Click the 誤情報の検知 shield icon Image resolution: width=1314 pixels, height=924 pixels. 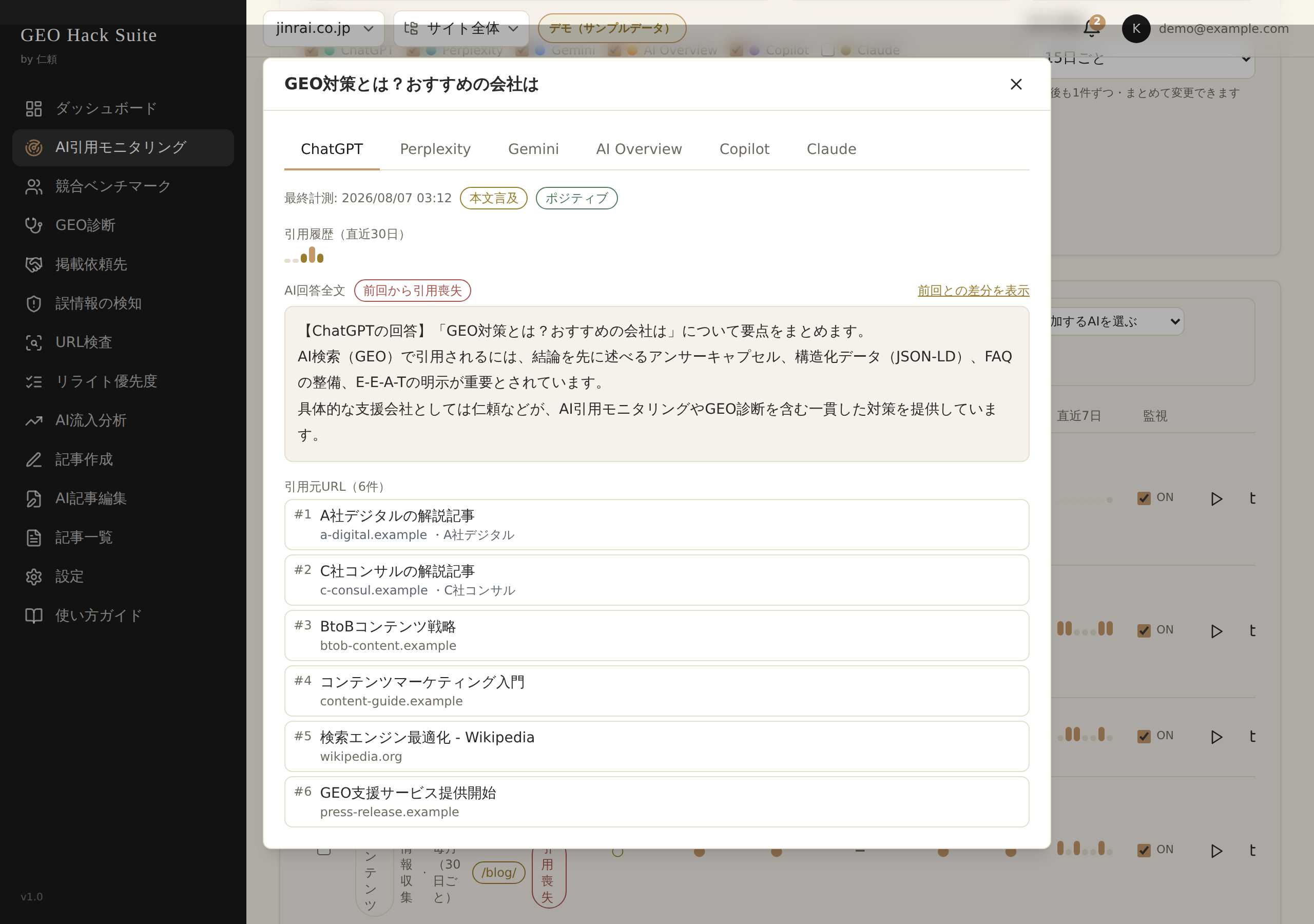[x=34, y=303]
